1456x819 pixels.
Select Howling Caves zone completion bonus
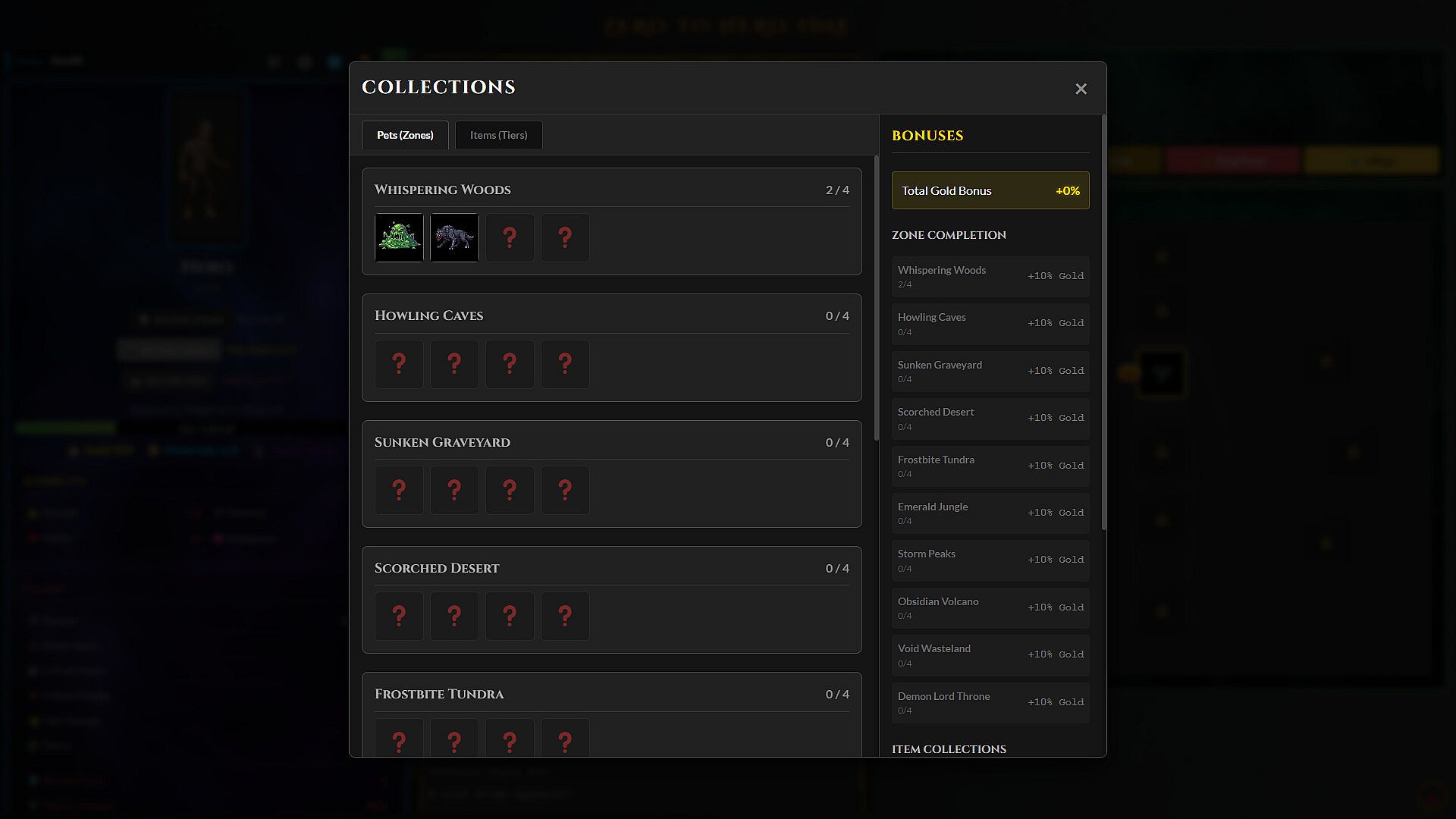click(990, 324)
